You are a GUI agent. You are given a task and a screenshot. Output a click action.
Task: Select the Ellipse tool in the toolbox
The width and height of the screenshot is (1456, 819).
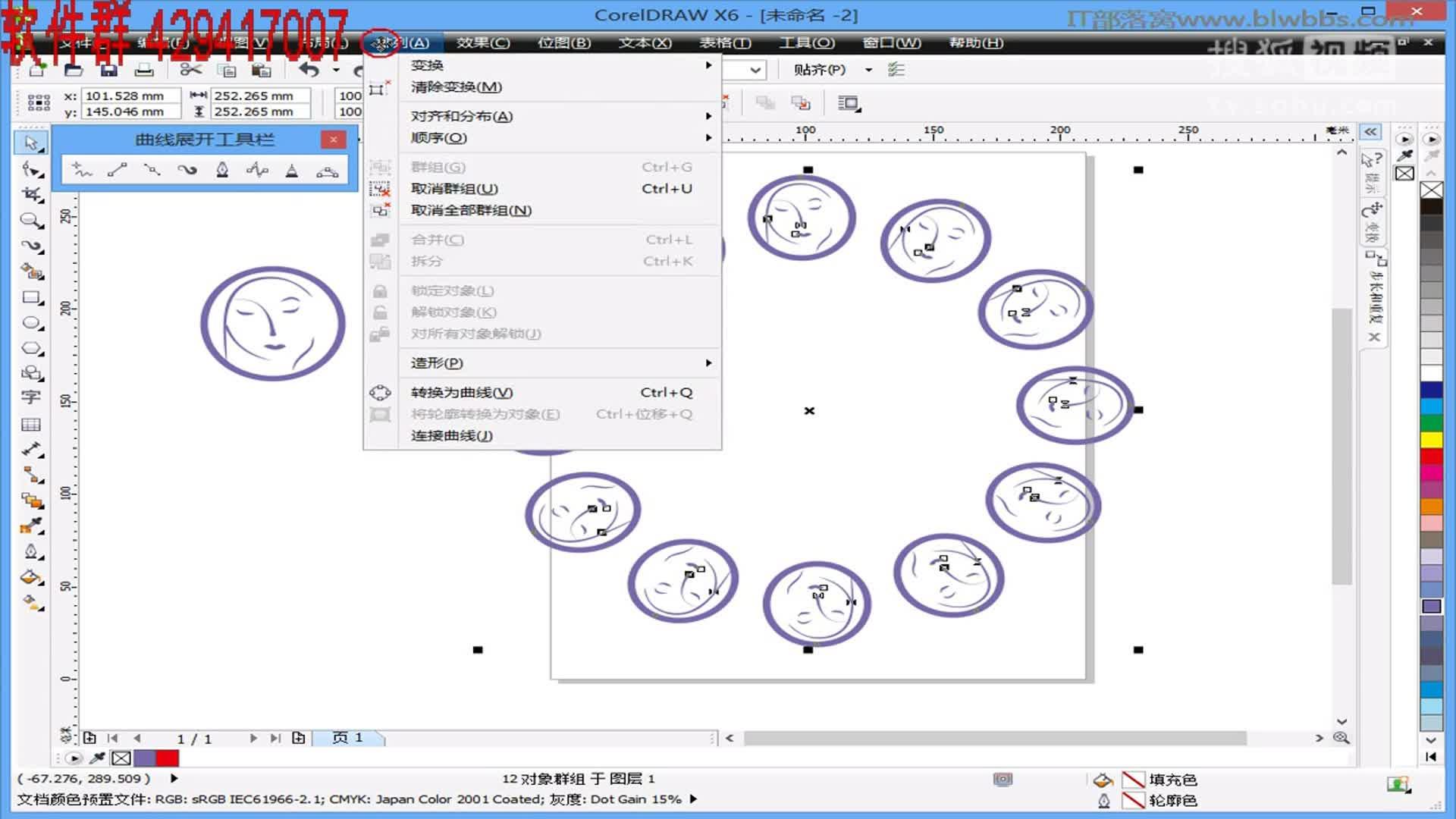click(30, 323)
